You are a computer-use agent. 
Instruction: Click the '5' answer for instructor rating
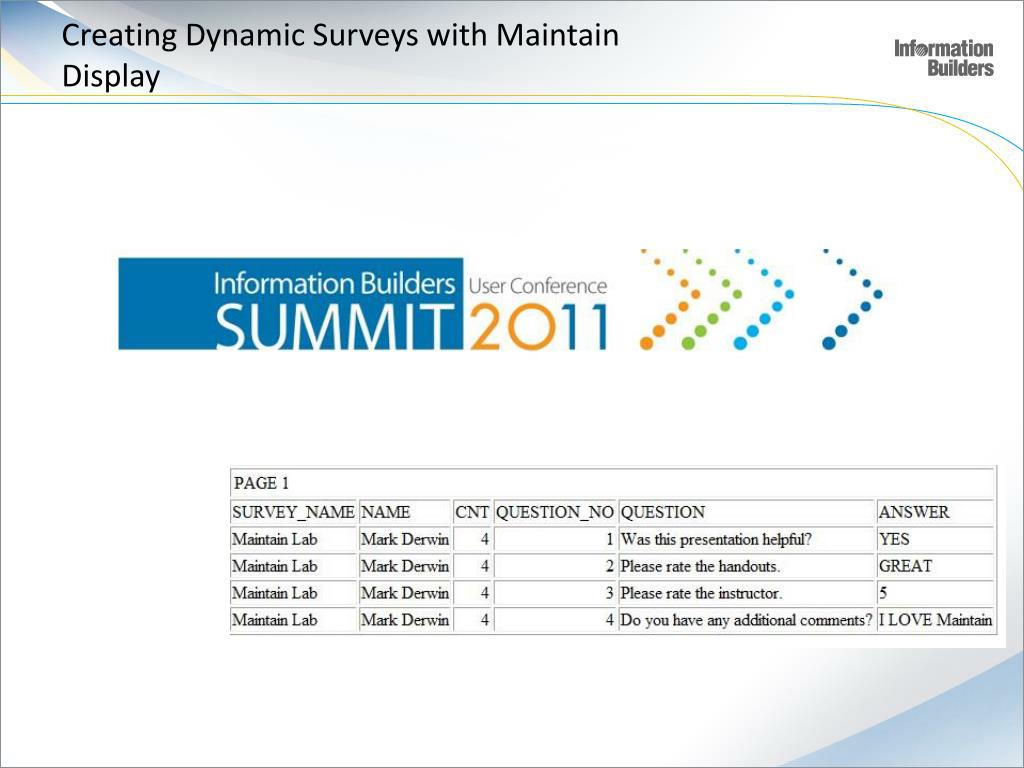pos(935,593)
